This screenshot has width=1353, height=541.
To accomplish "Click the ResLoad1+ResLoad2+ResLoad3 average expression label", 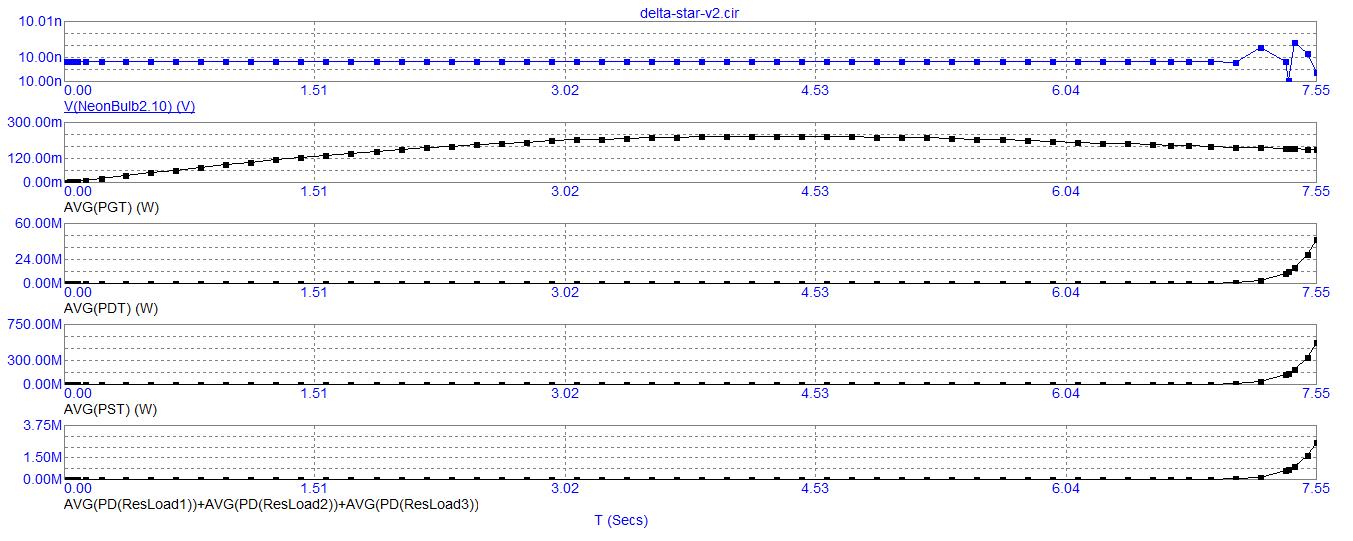I will click(270, 505).
